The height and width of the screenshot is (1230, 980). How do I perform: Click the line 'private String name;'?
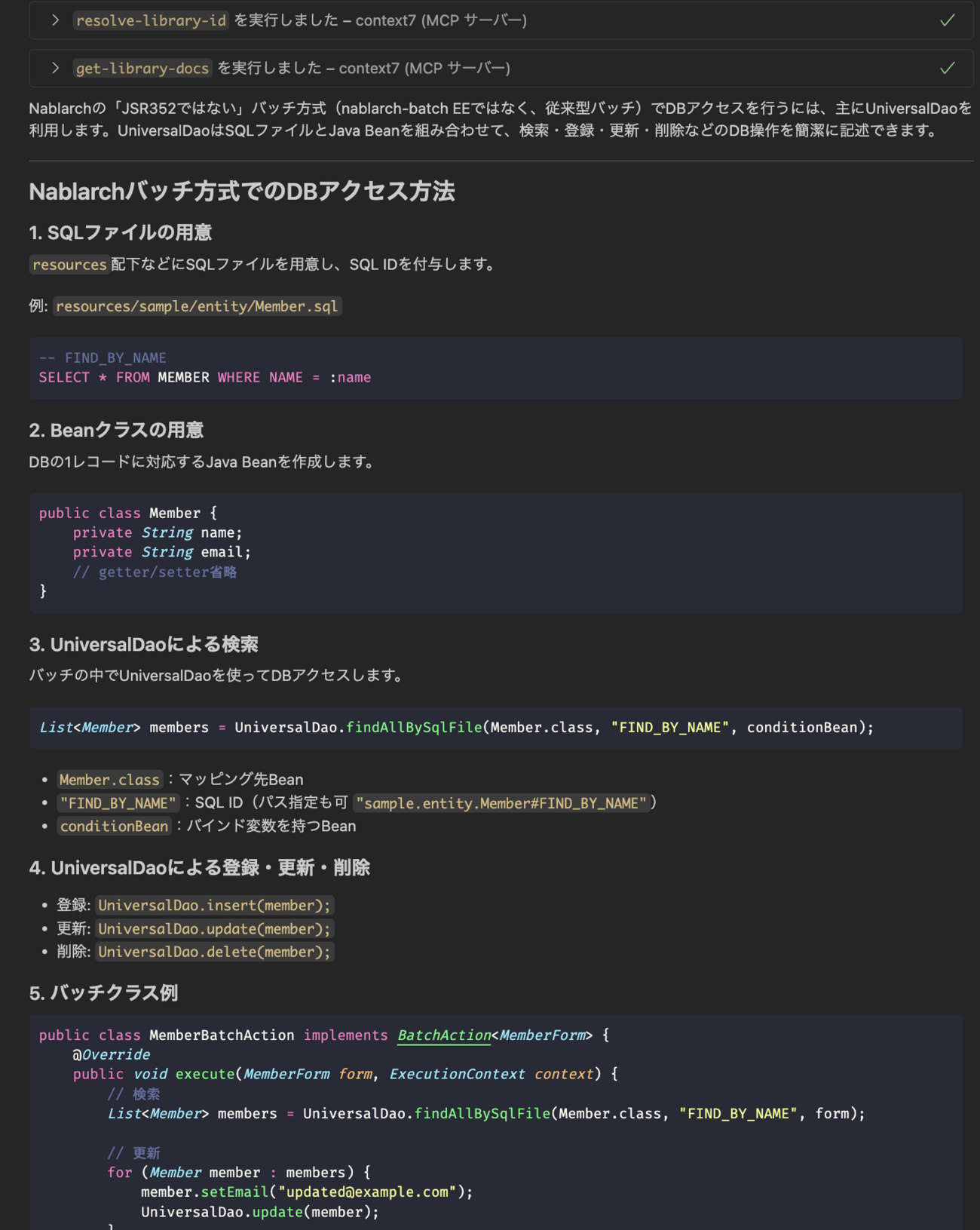tap(158, 532)
